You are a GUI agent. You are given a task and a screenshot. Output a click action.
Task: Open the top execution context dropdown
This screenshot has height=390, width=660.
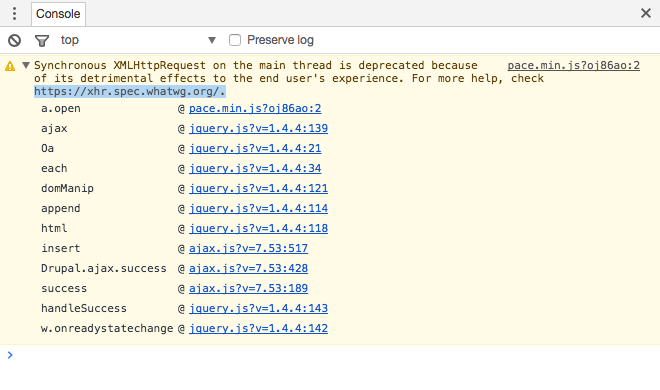138,40
